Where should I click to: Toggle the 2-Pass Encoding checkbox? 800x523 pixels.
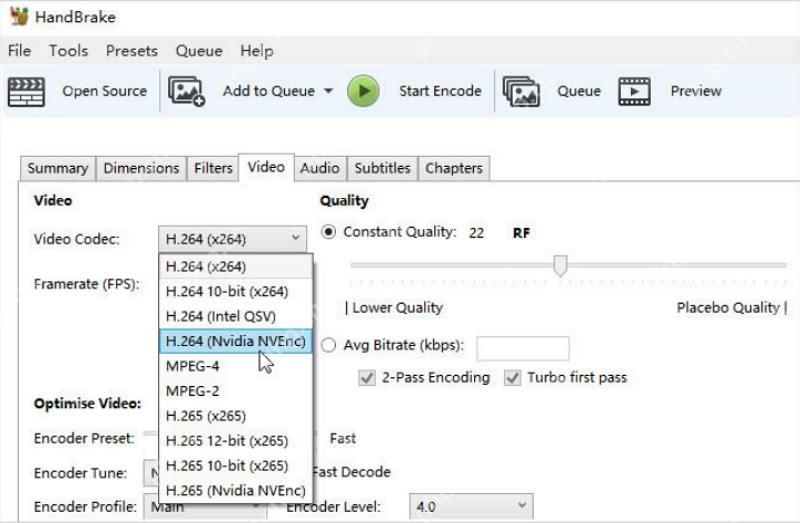[x=367, y=378]
